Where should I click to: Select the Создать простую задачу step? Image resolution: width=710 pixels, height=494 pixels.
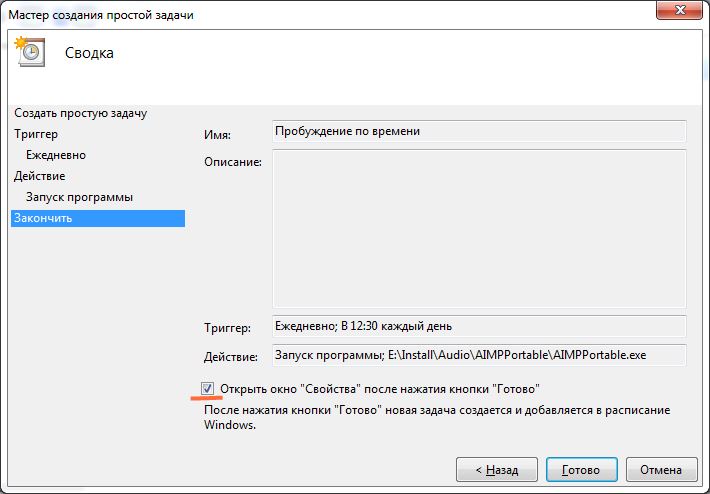[x=81, y=113]
